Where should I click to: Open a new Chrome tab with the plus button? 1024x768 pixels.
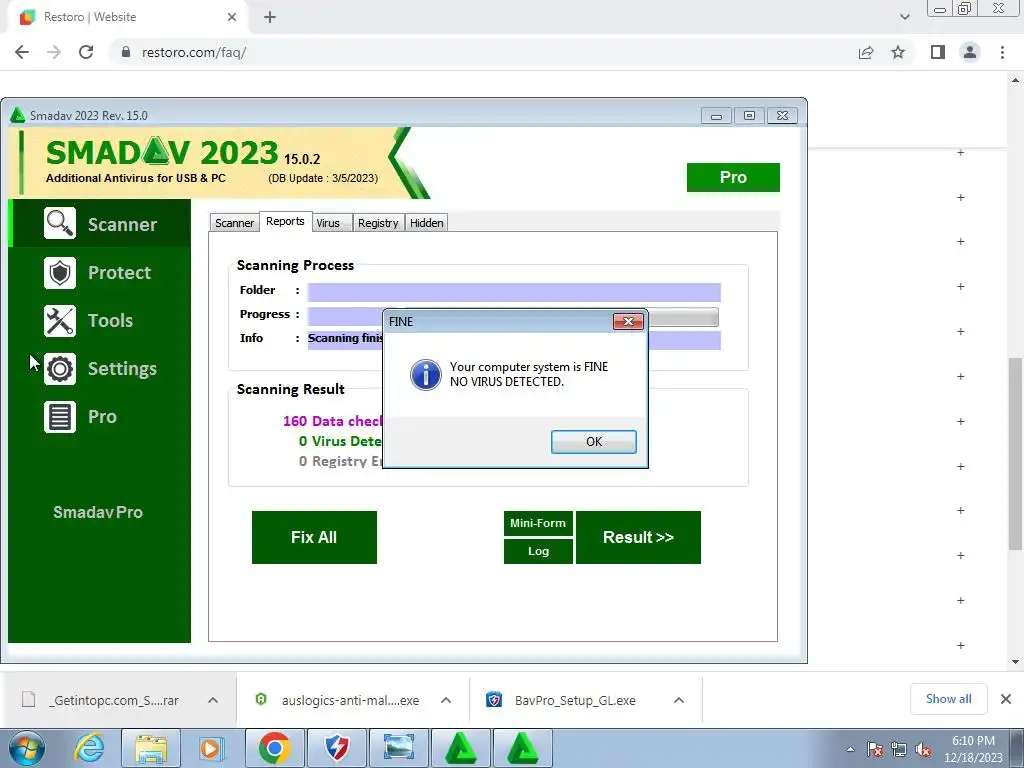point(270,17)
